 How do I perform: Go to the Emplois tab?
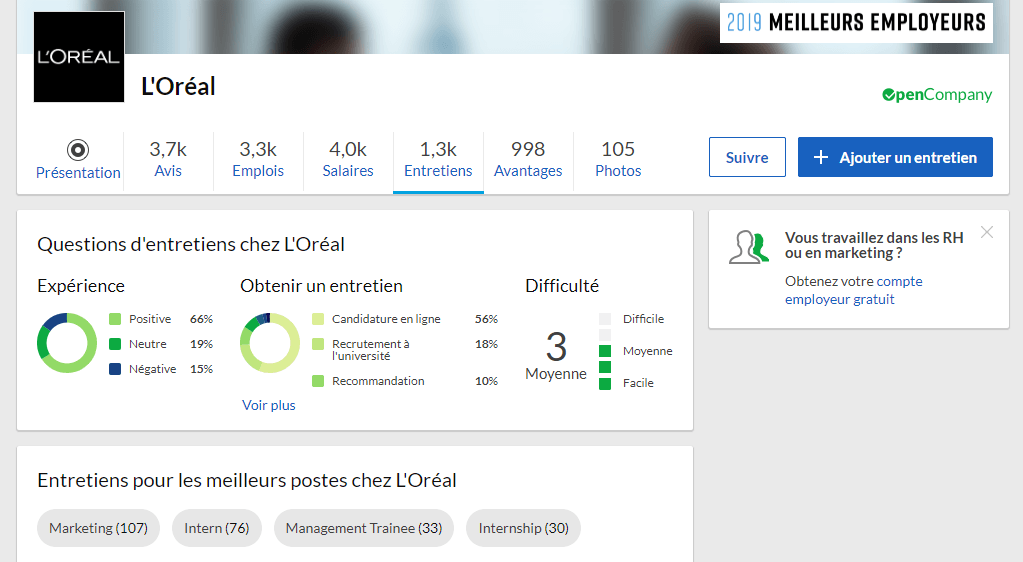[258, 159]
